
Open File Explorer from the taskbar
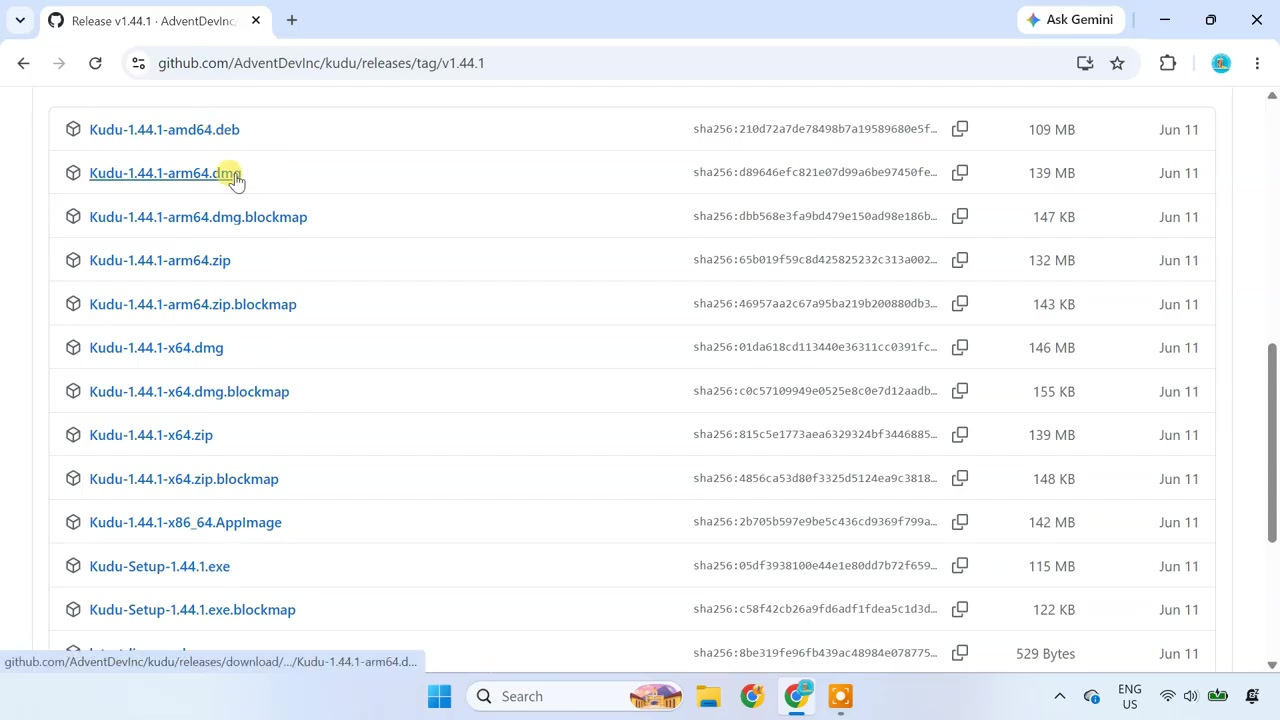(708, 696)
